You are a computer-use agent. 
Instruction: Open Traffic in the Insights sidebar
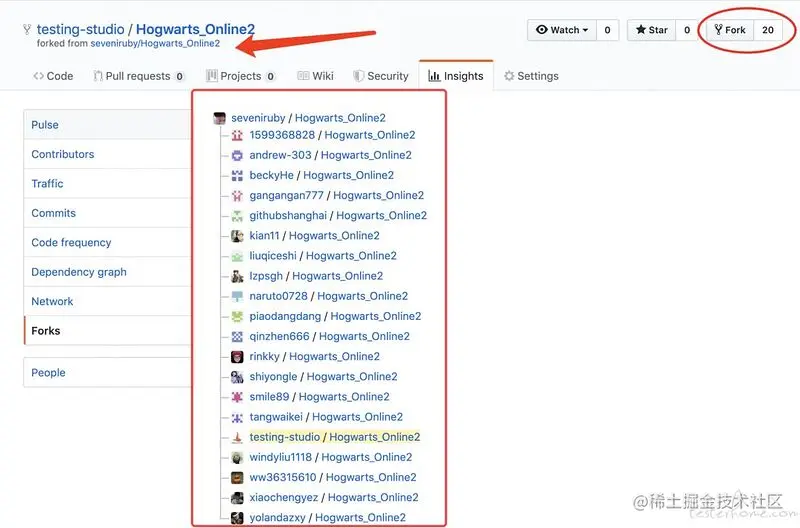(107, 184)
